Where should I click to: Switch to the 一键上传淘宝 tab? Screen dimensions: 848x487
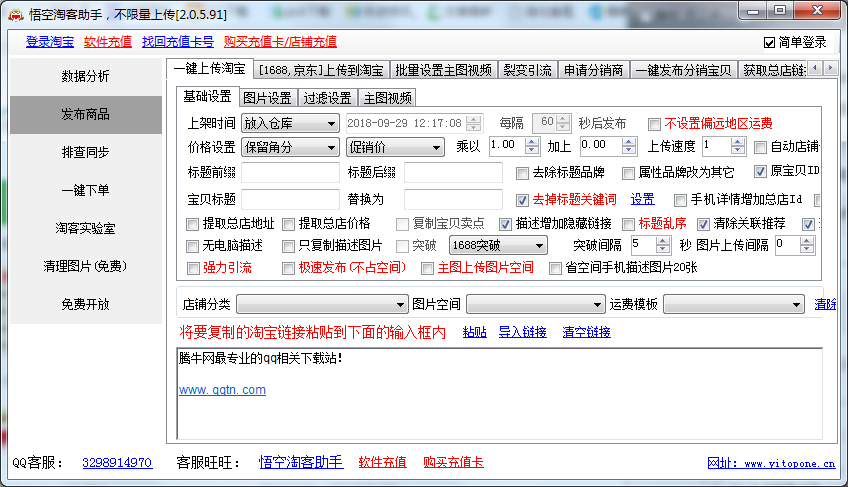[209, 69]
